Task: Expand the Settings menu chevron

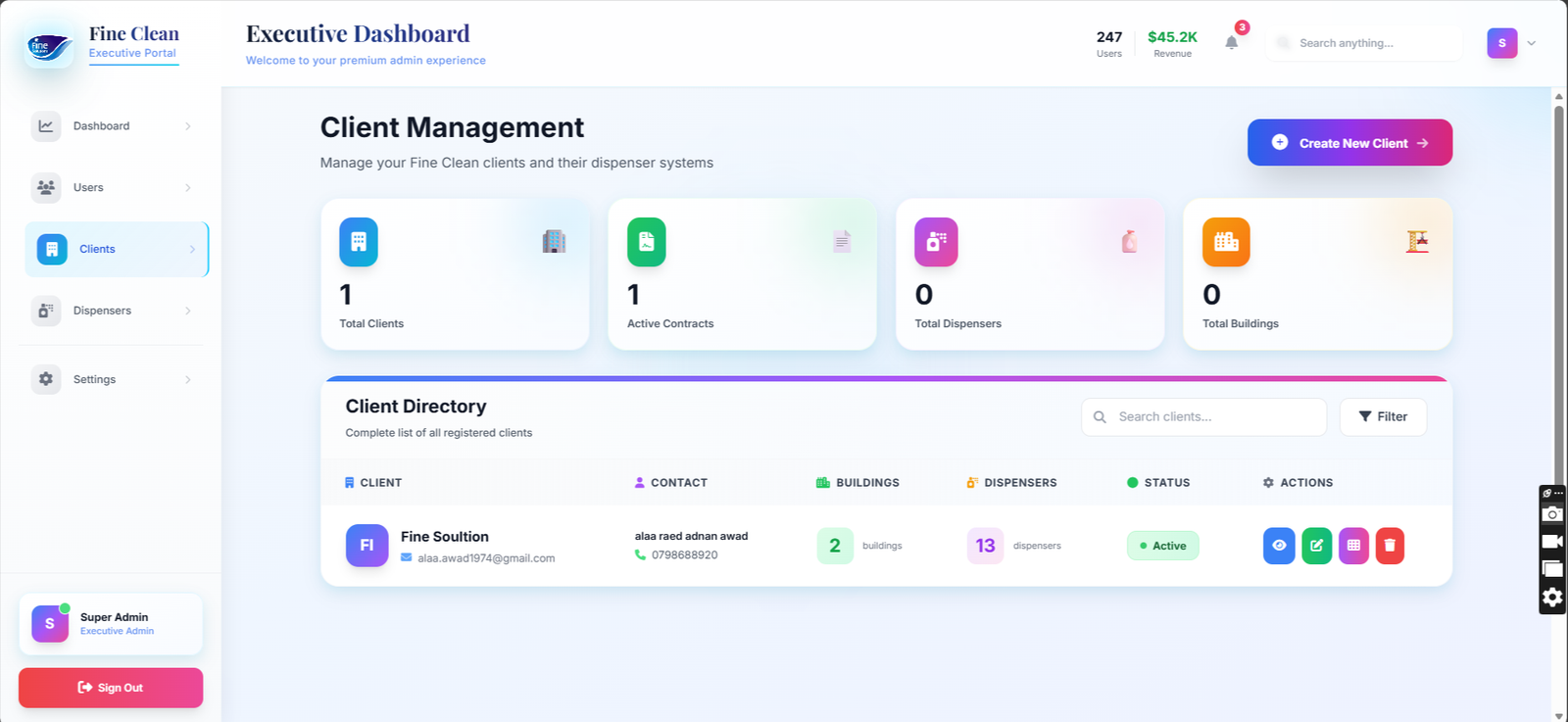Action: [188, 379]
